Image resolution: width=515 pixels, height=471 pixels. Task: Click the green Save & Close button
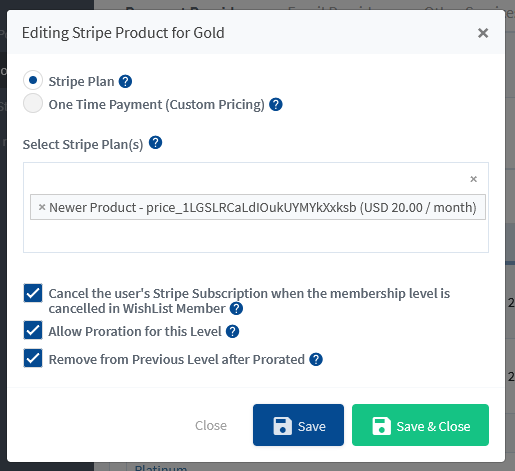[x=420, y=425]
